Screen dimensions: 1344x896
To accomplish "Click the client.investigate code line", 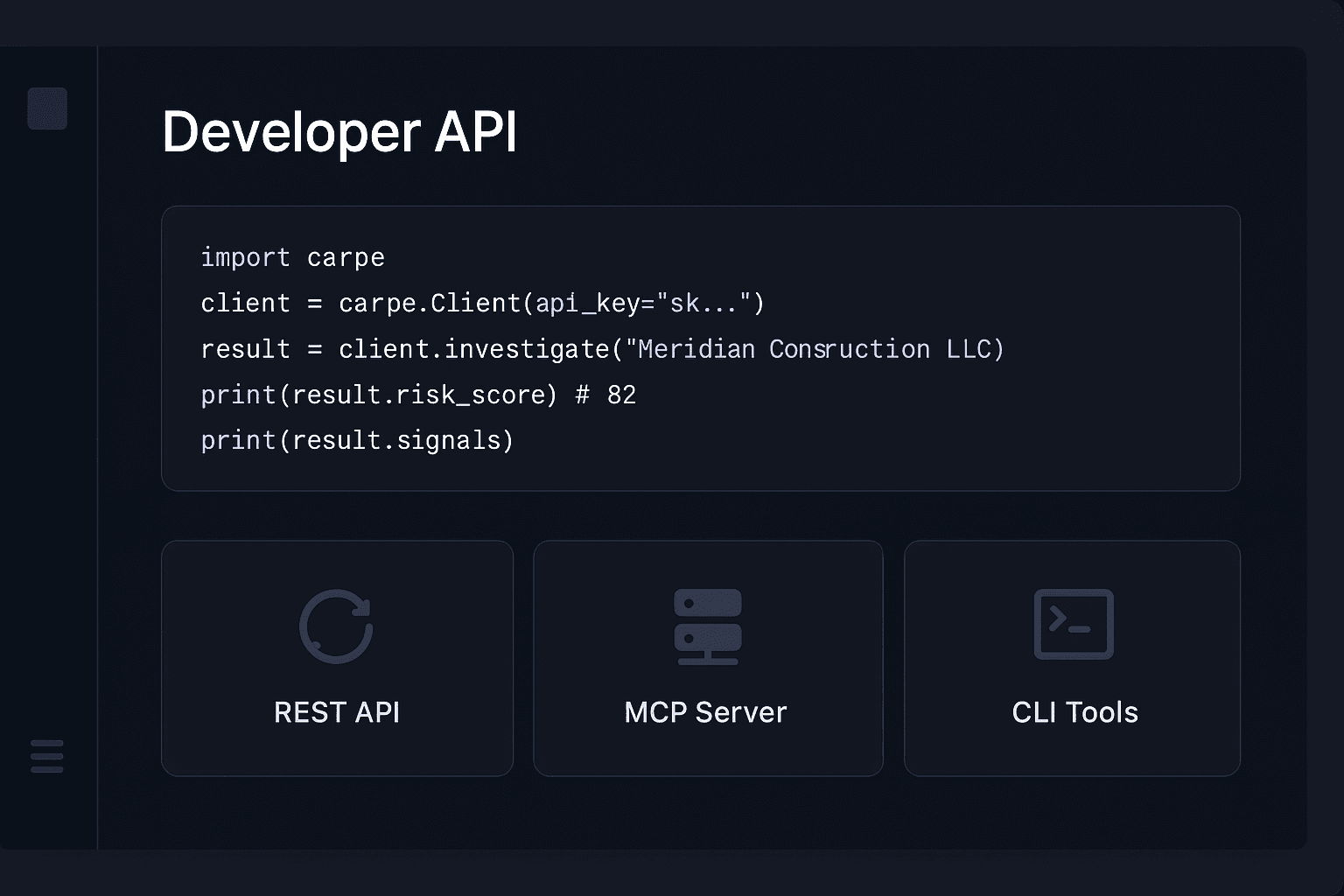I will (602, 349).
